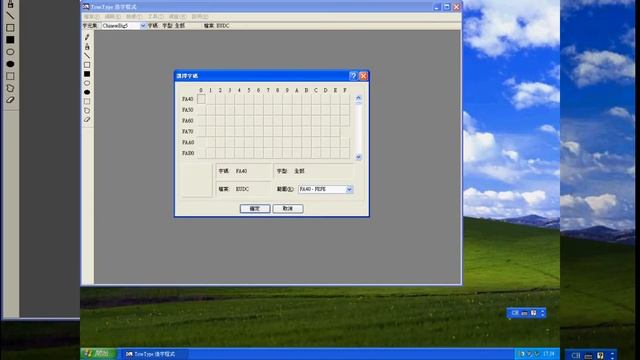The height and width of the screenshot is (360, 640).
Task: Click the 字型 全部 value in dialog
Action: tap(299, 171)
